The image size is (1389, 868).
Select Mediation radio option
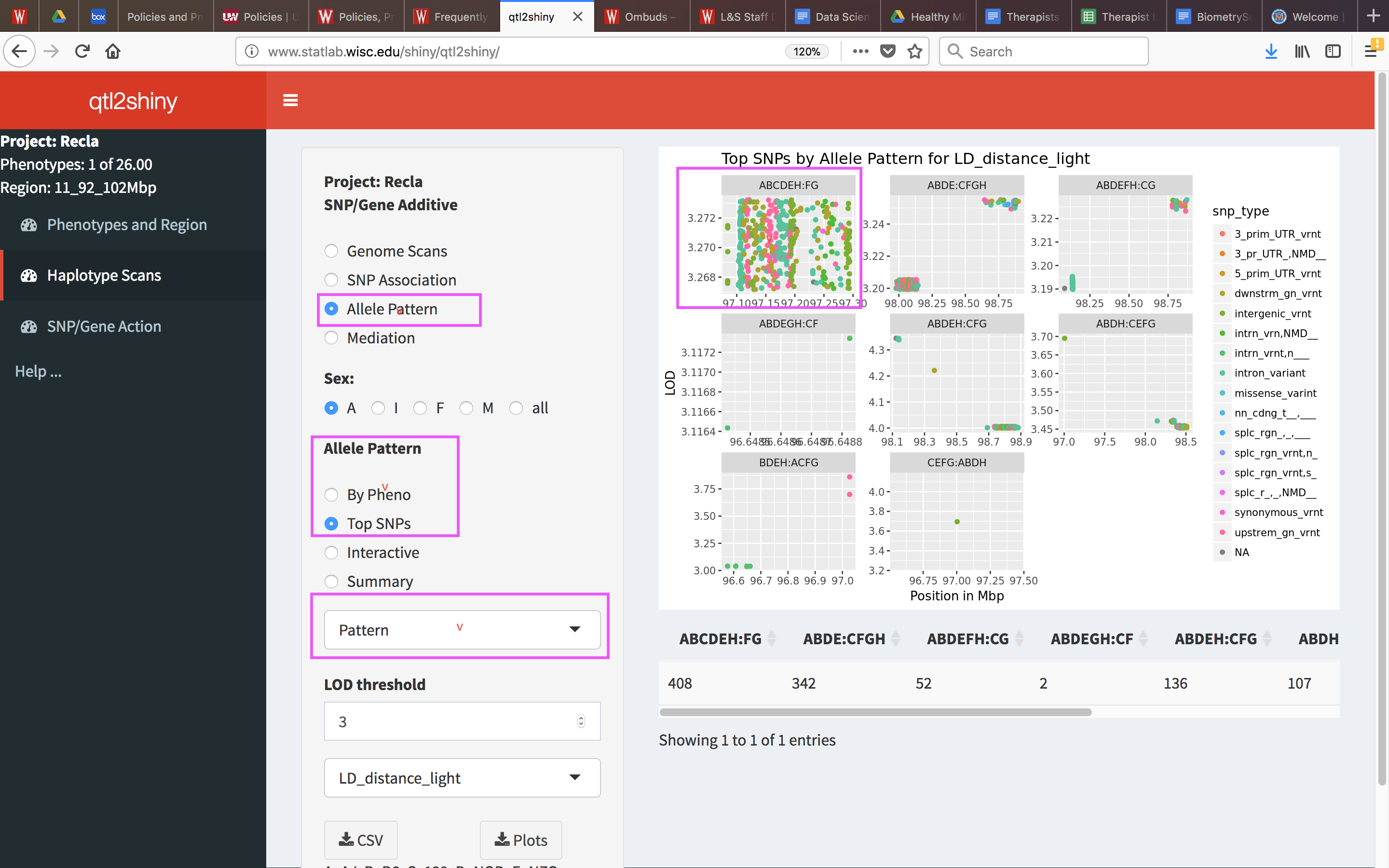(x=331, y=338)
